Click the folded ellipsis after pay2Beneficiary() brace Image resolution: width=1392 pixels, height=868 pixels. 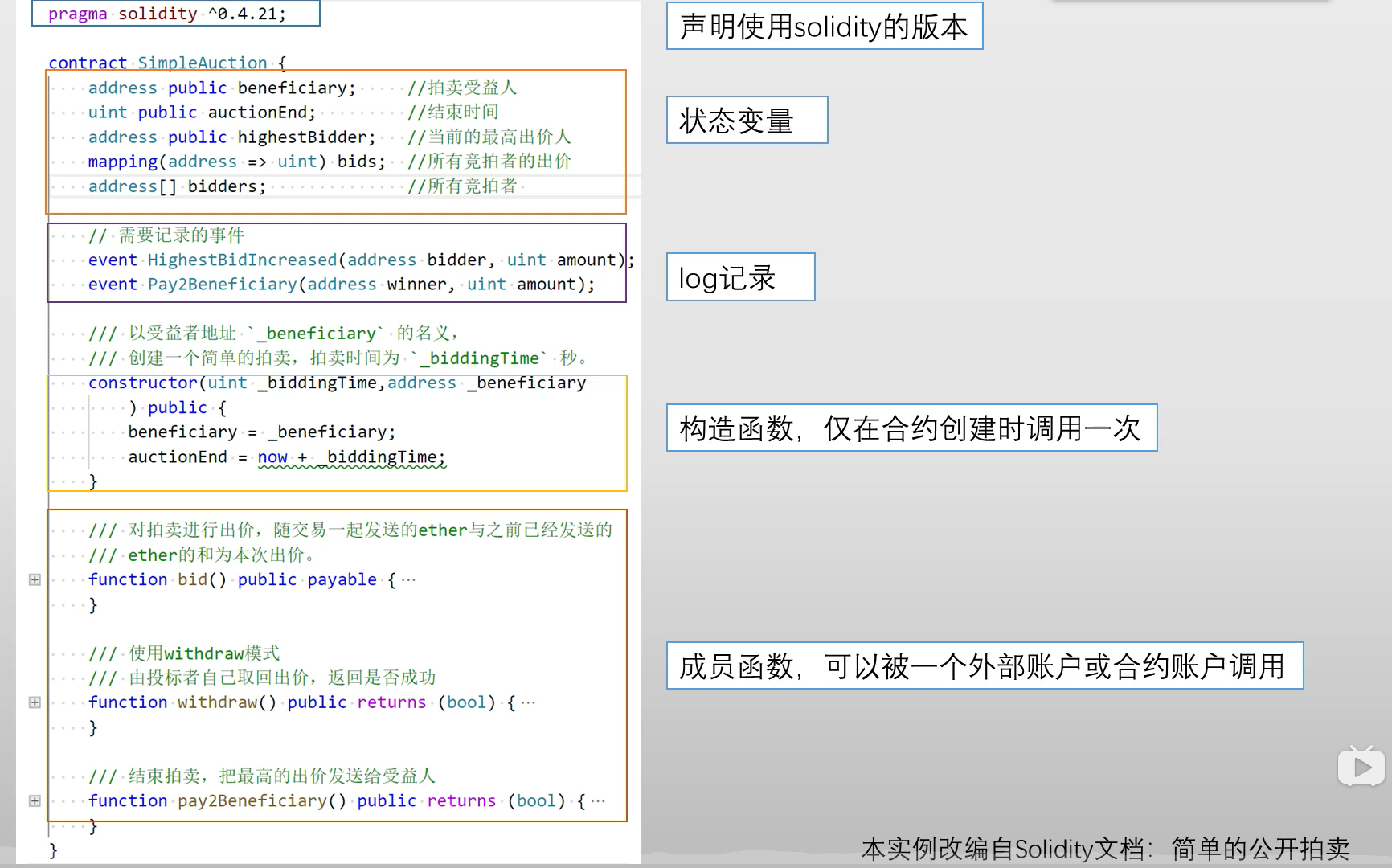pos(598,801)
